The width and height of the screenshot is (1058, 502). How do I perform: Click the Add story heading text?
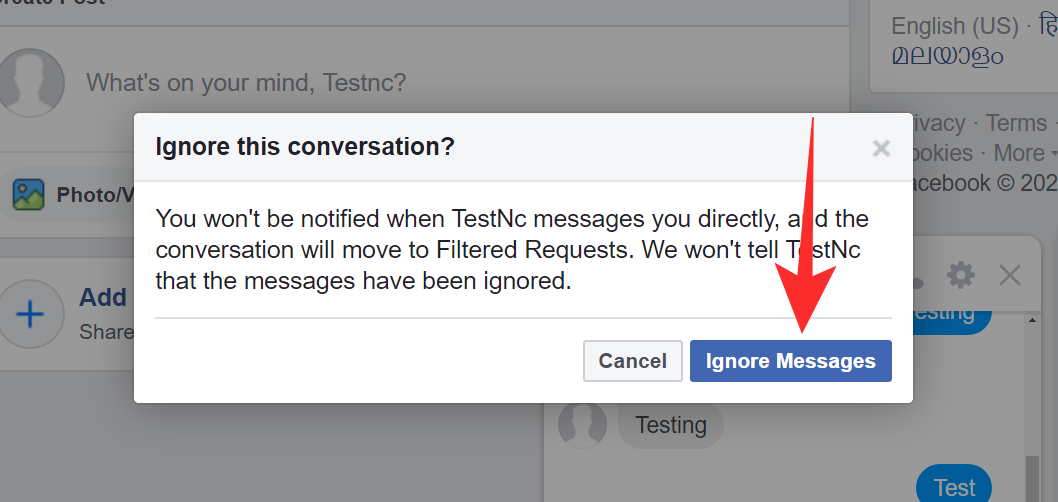click(104, 297)
